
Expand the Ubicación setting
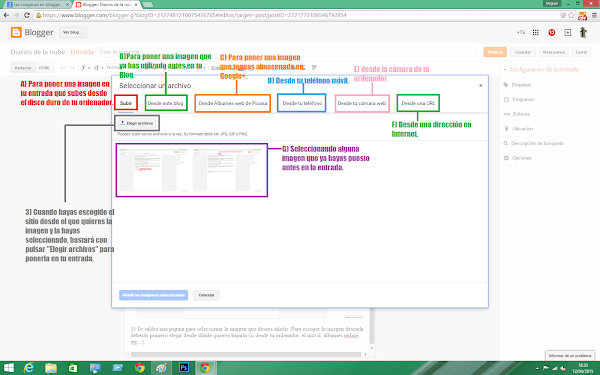(518, 129)
